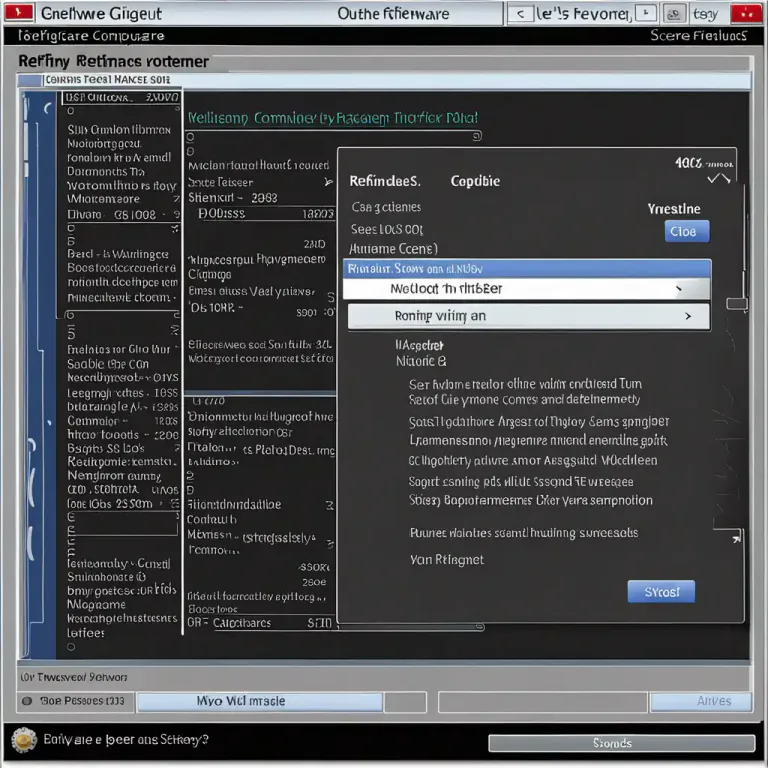Image resolution: width=768 pixels, height=768 pixels.
Task: Select the 'Wiokcemaore' list row
Action: [x=122, y=199]
